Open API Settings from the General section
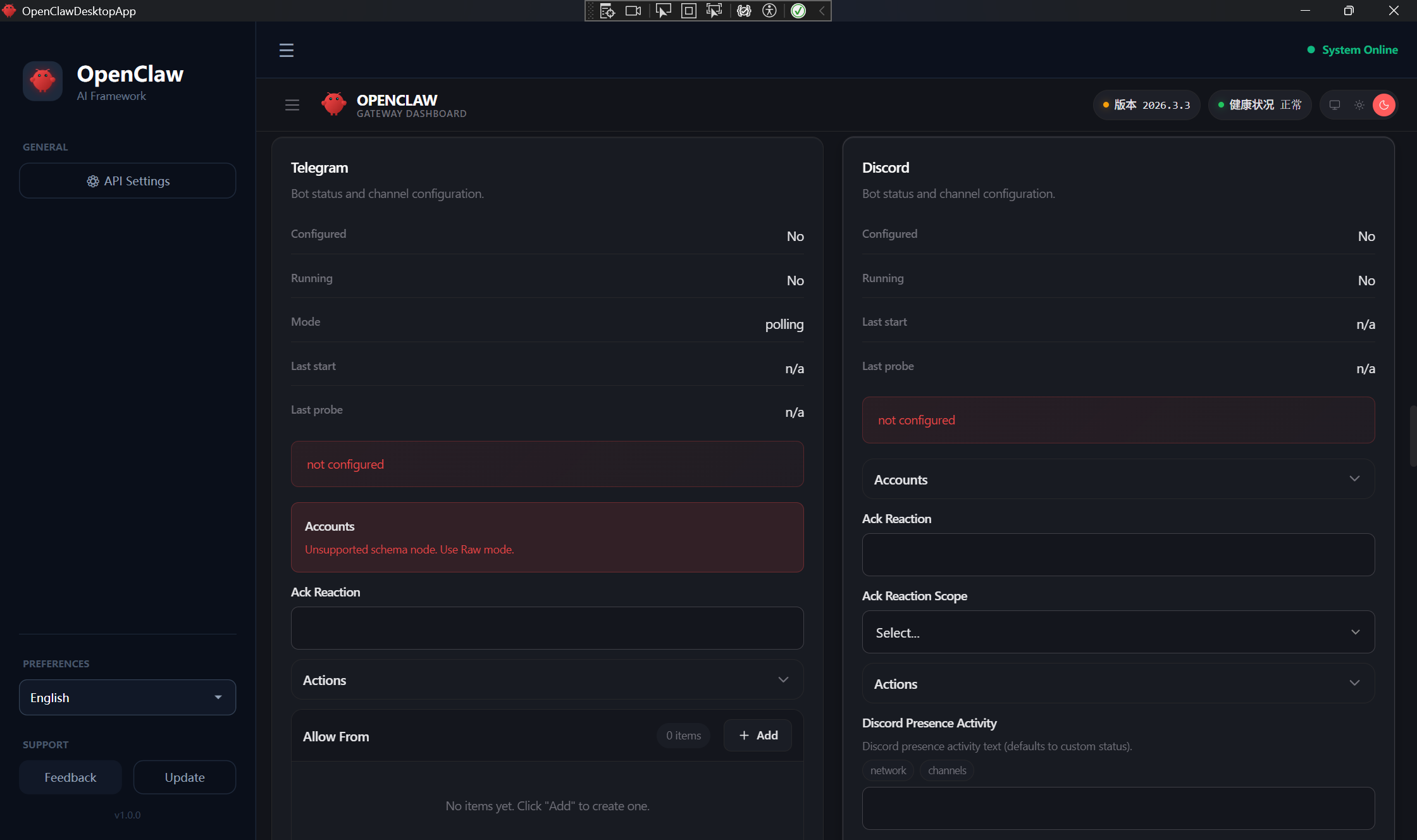Image resolution: width=1417 pixels, height=840 pixels. (127, 180)
